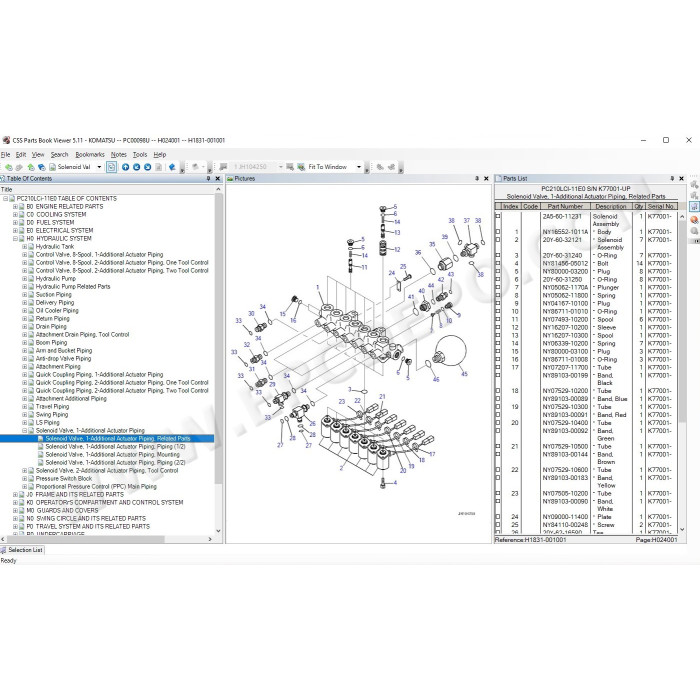The height and width of the screenshot is (700, 700).
Task: Click the topmost gray icon in right sidebar
Action: 694,184
